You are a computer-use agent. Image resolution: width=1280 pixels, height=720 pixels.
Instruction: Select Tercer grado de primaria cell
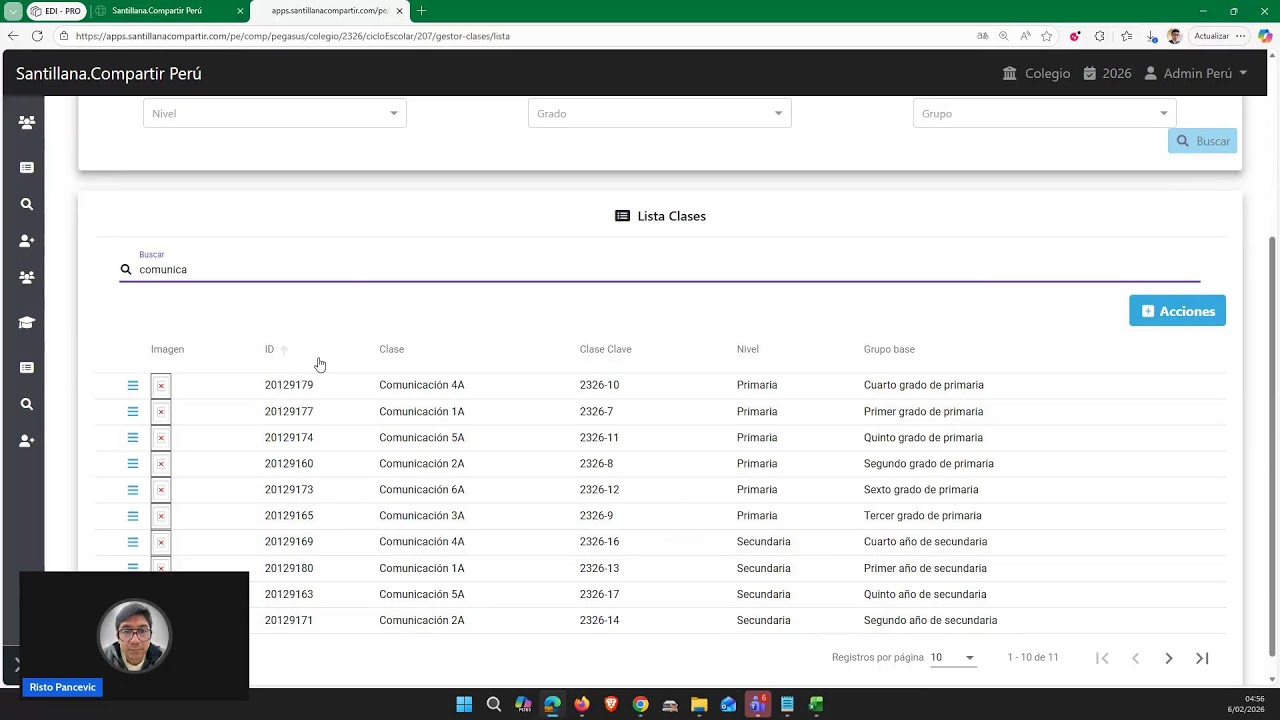(x=923, y=516)
